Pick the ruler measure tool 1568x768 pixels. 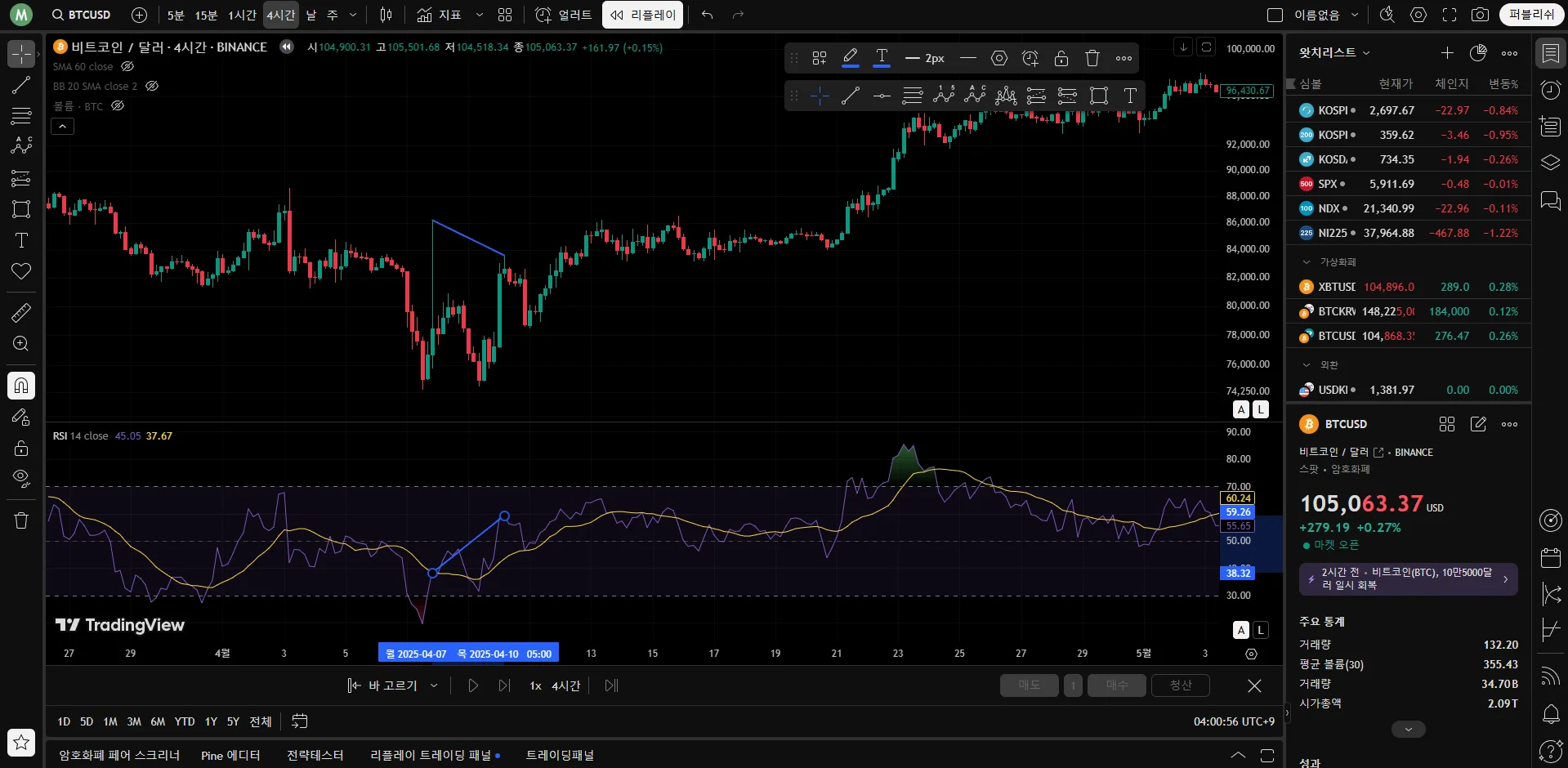pyautogui.click(x=21, y=312)
